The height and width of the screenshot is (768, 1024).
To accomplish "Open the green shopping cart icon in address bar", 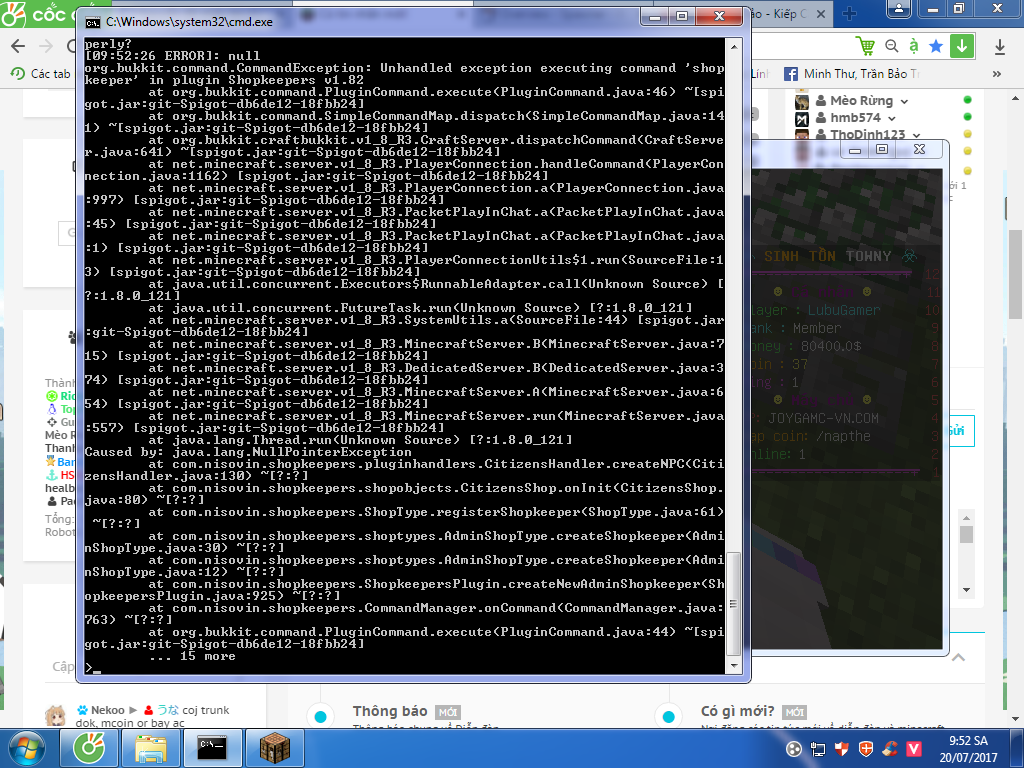I will (865, 46).
